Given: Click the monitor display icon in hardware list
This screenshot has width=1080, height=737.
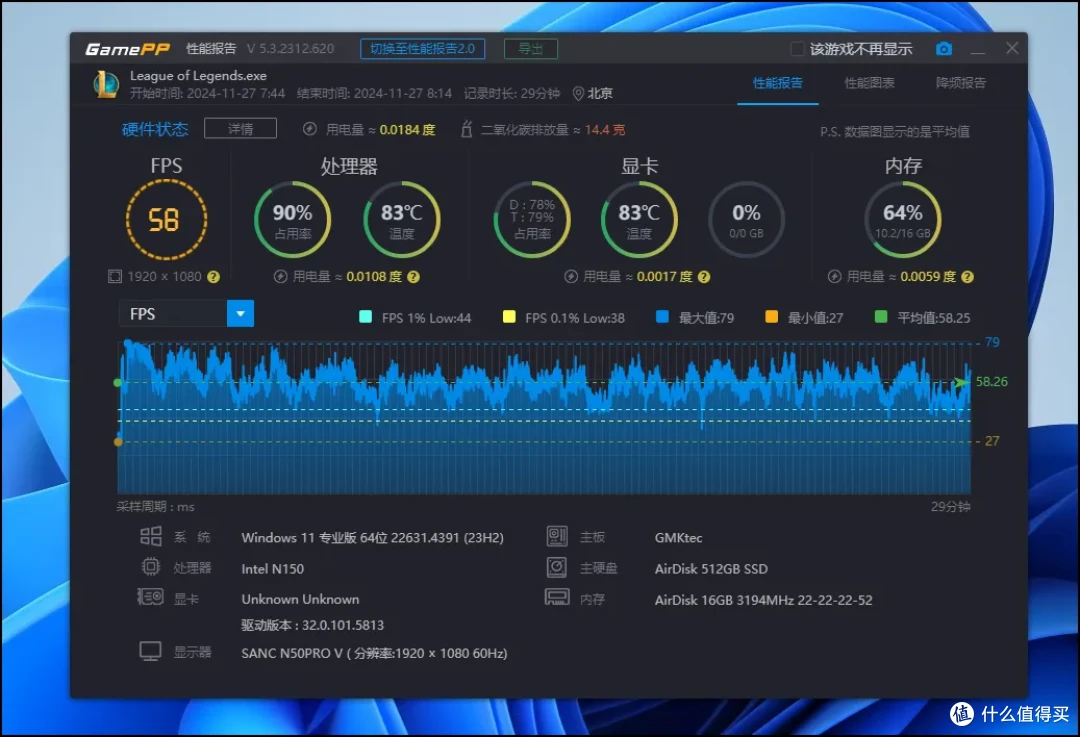Looking at the screenshot, I should pos(150,651).
